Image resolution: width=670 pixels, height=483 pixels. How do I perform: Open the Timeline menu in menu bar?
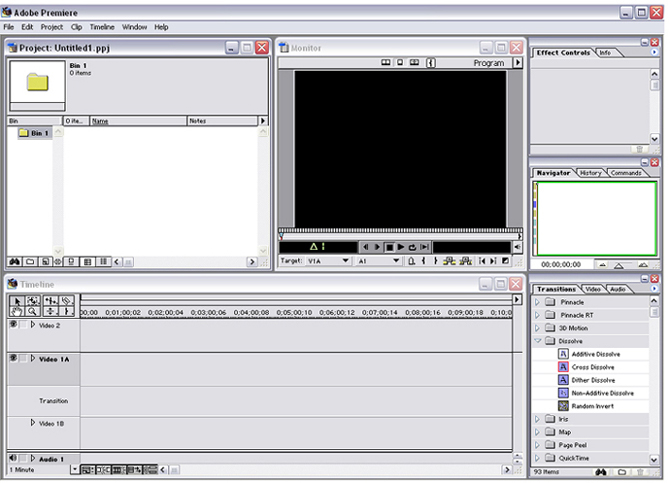[102, 27]
